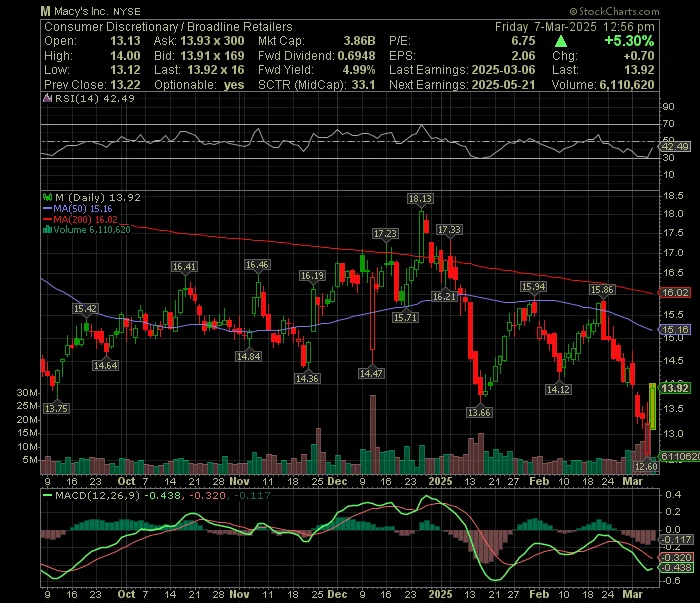Click the 15.86 swing high label

tap(602, 290)
